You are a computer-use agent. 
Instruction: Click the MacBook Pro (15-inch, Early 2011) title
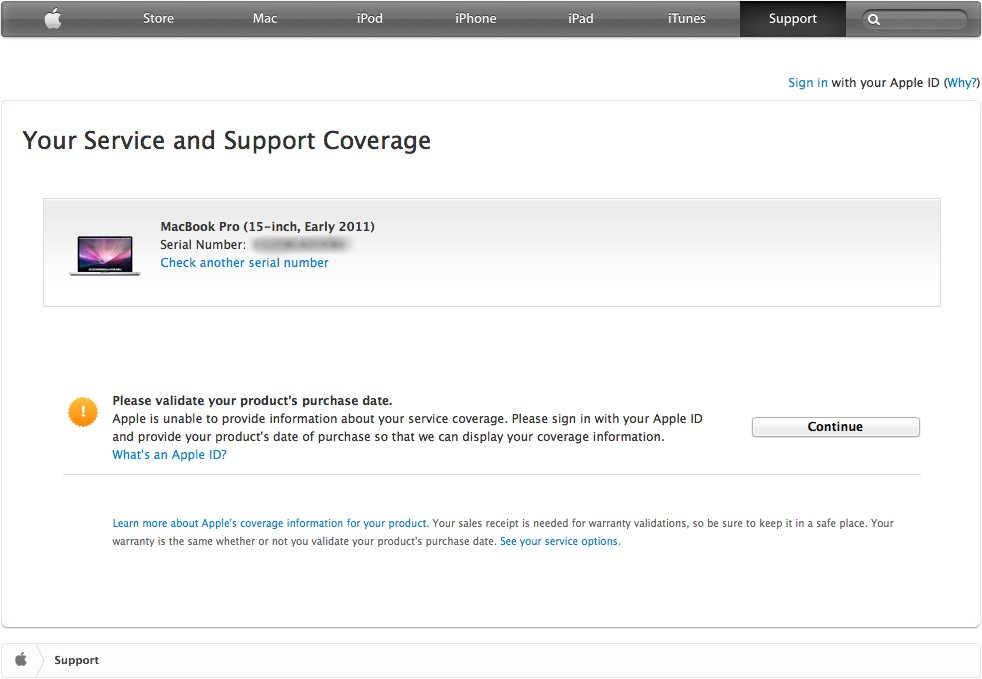[x=267, y=226]
